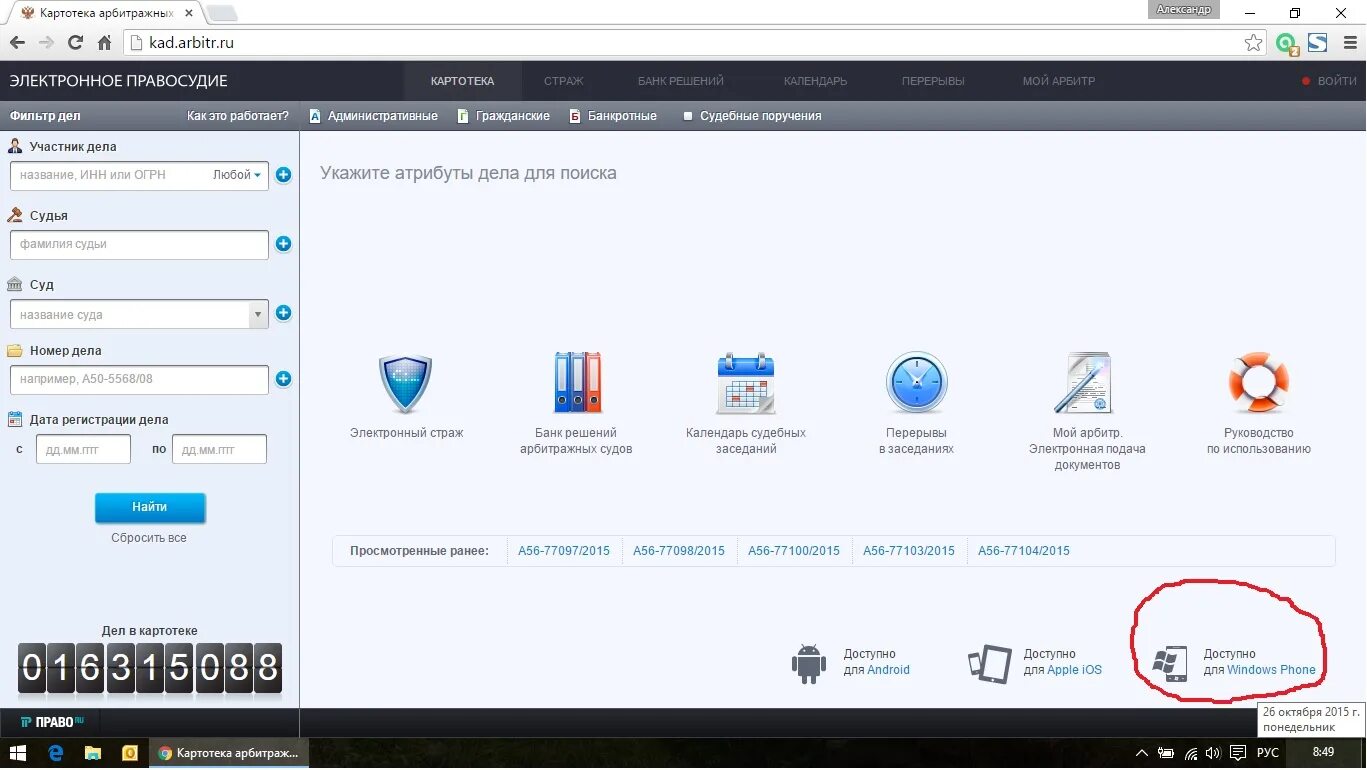The height and width of the screenshot is (770, 1367).
Task: Switch to the Календарь tab
Action: 815,81
